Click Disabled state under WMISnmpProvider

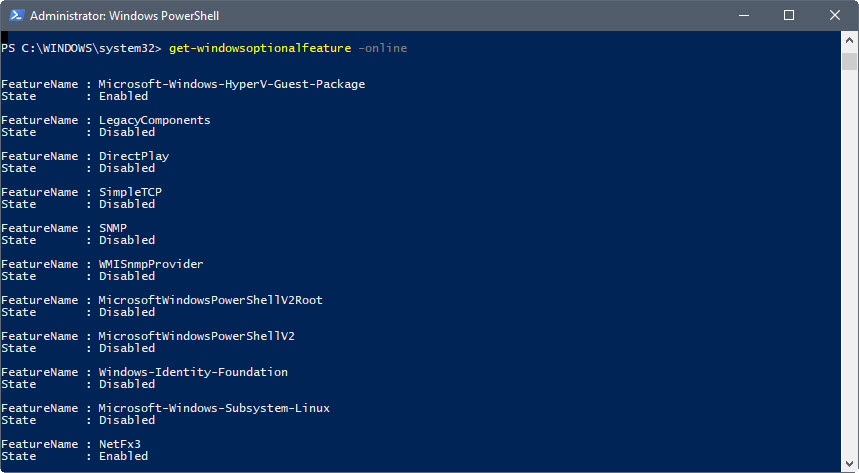pyautogui.click(x=127, y=276)
